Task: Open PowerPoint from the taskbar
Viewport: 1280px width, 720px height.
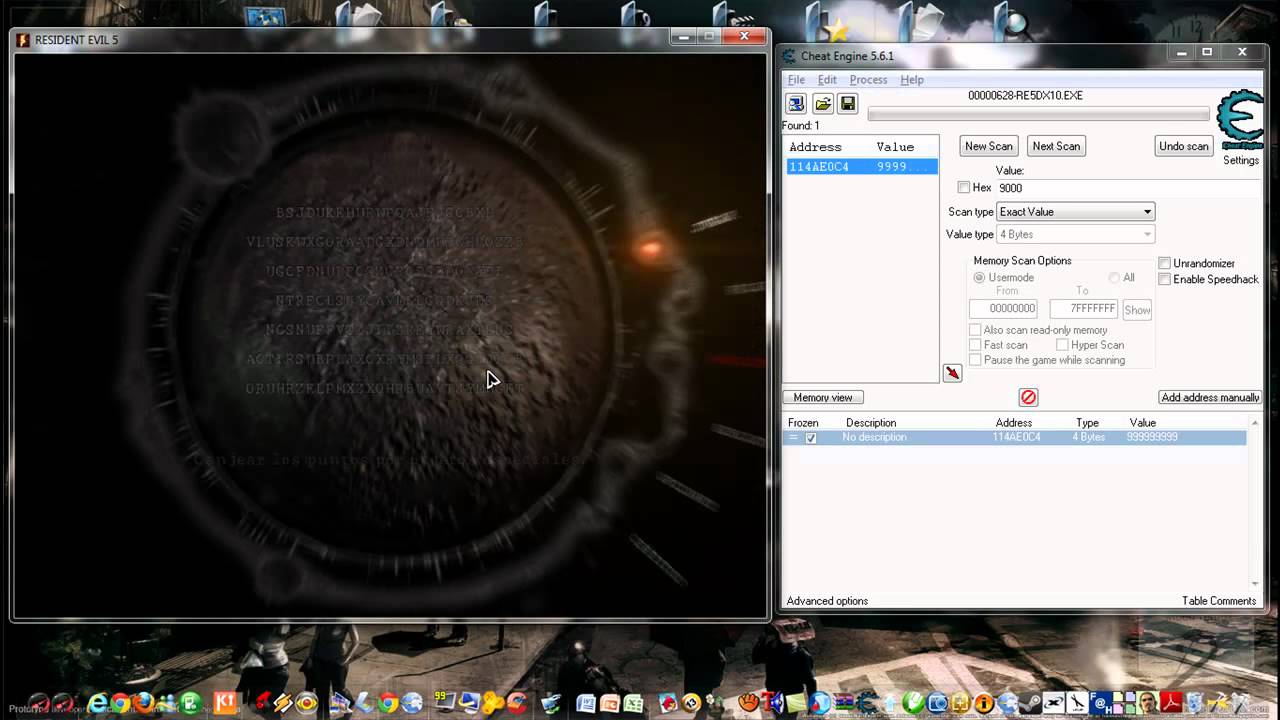Action: coord(609,703)
